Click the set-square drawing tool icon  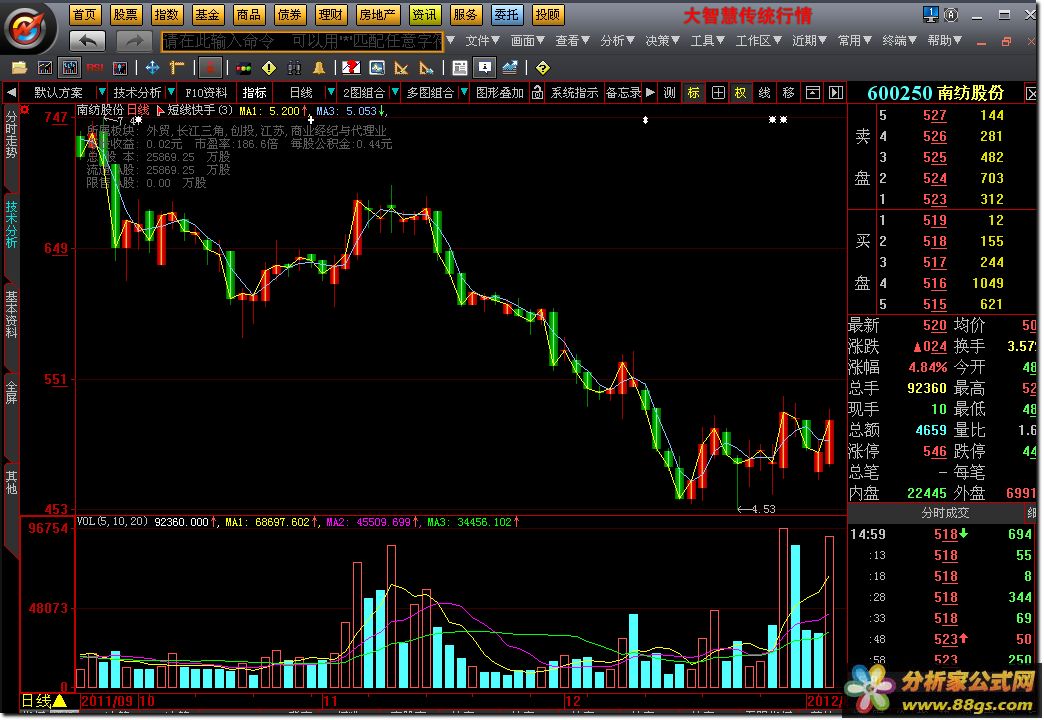401,68
